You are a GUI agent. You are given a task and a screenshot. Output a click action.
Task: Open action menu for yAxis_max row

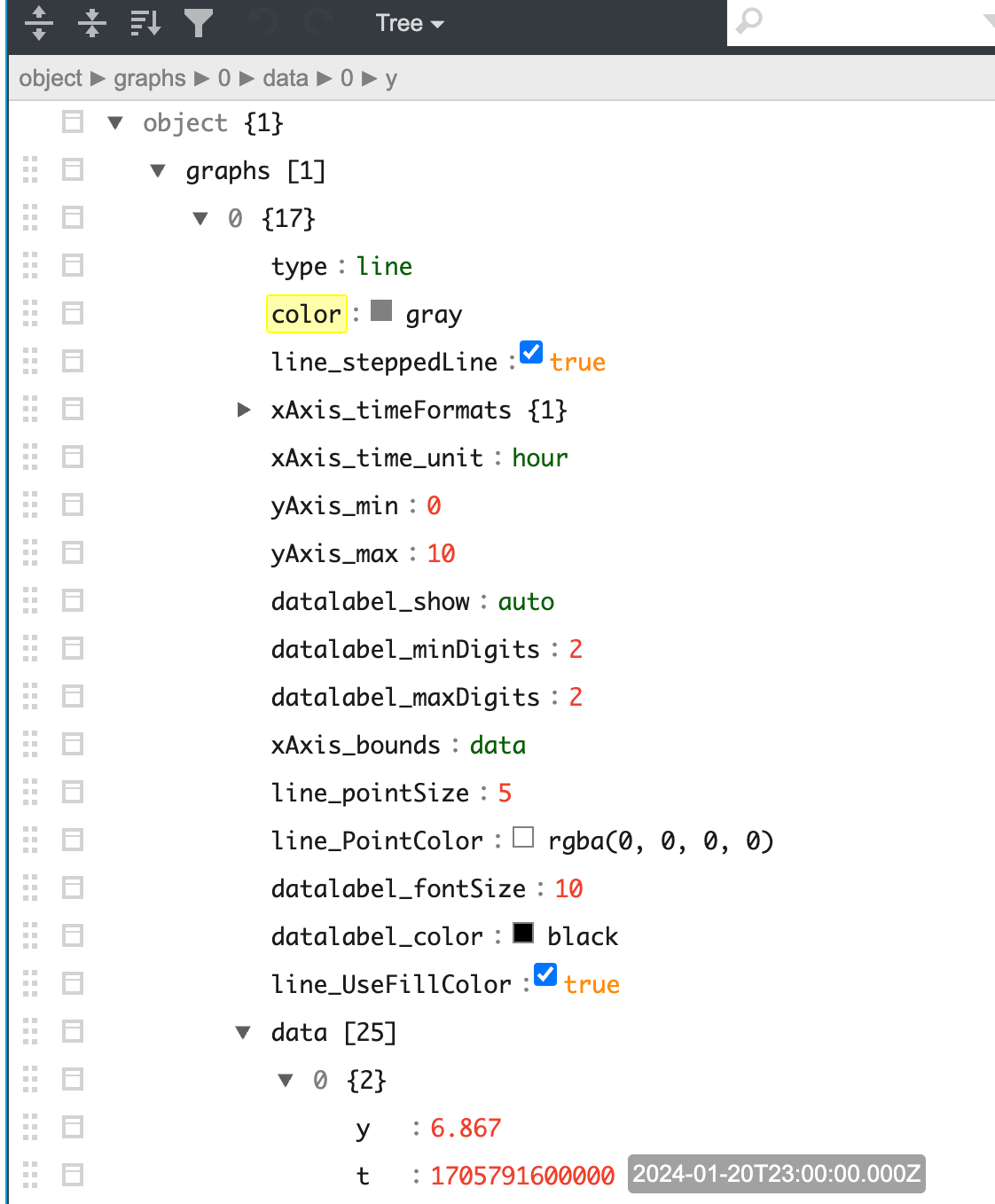(x=73, y=552)
